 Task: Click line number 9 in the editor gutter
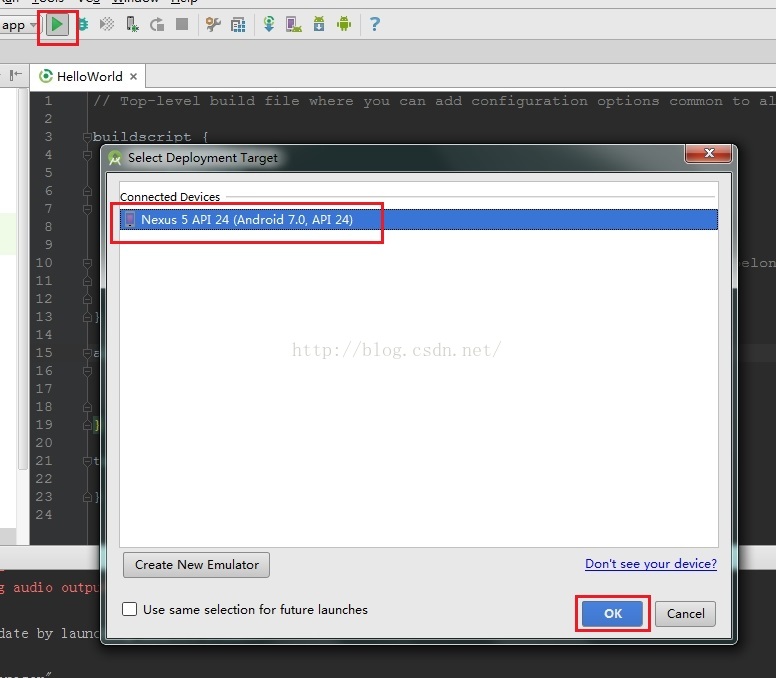point(48,244)
